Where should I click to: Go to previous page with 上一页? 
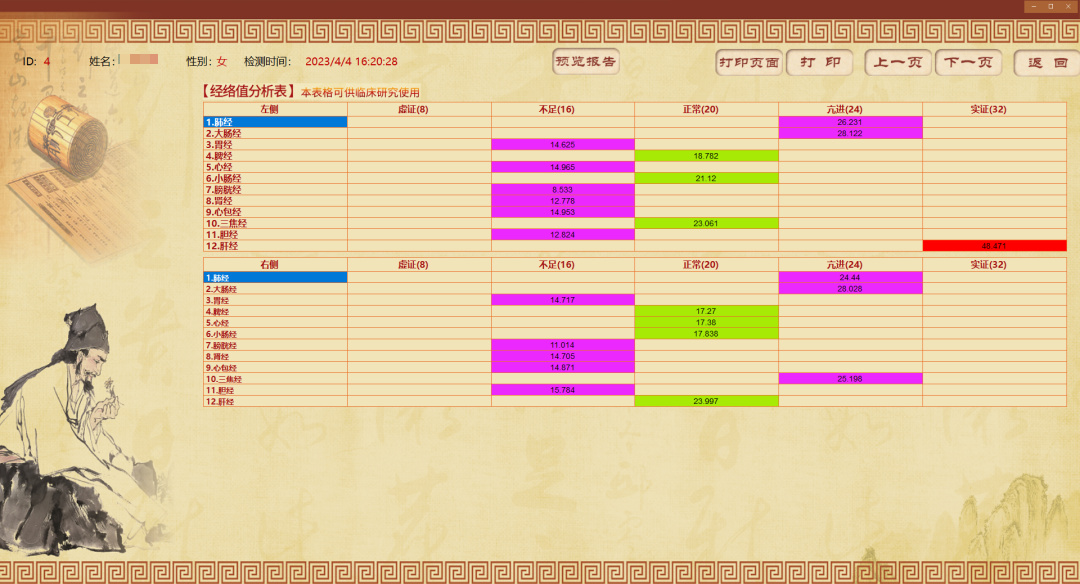point(898,63)
